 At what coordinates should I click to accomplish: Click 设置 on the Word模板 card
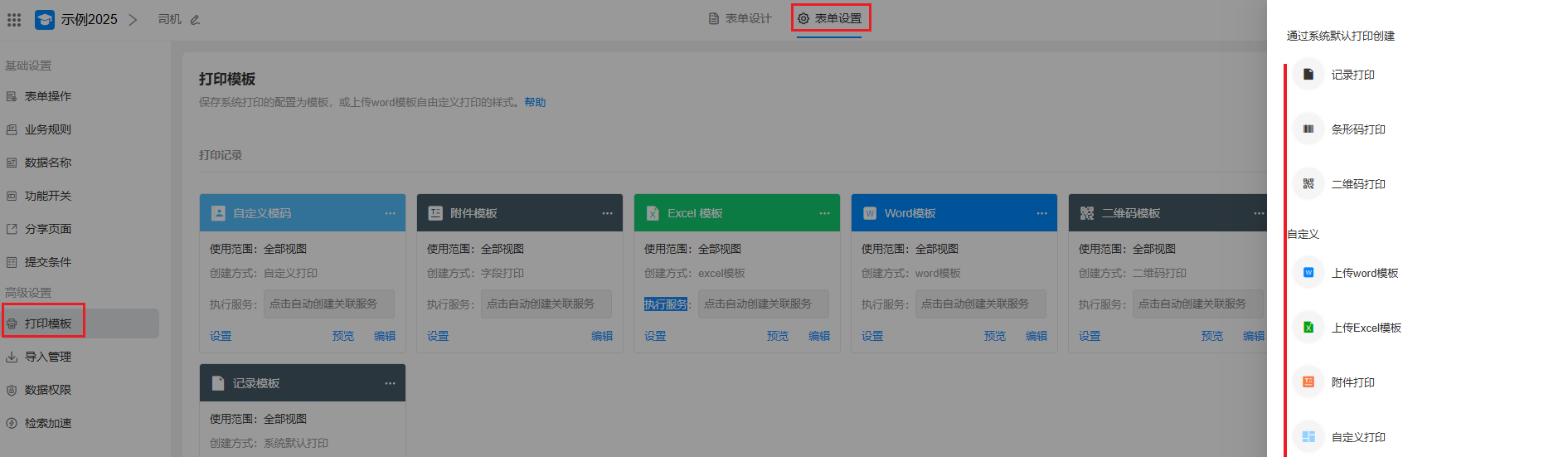pyautogui.click(x=872, y=336)
